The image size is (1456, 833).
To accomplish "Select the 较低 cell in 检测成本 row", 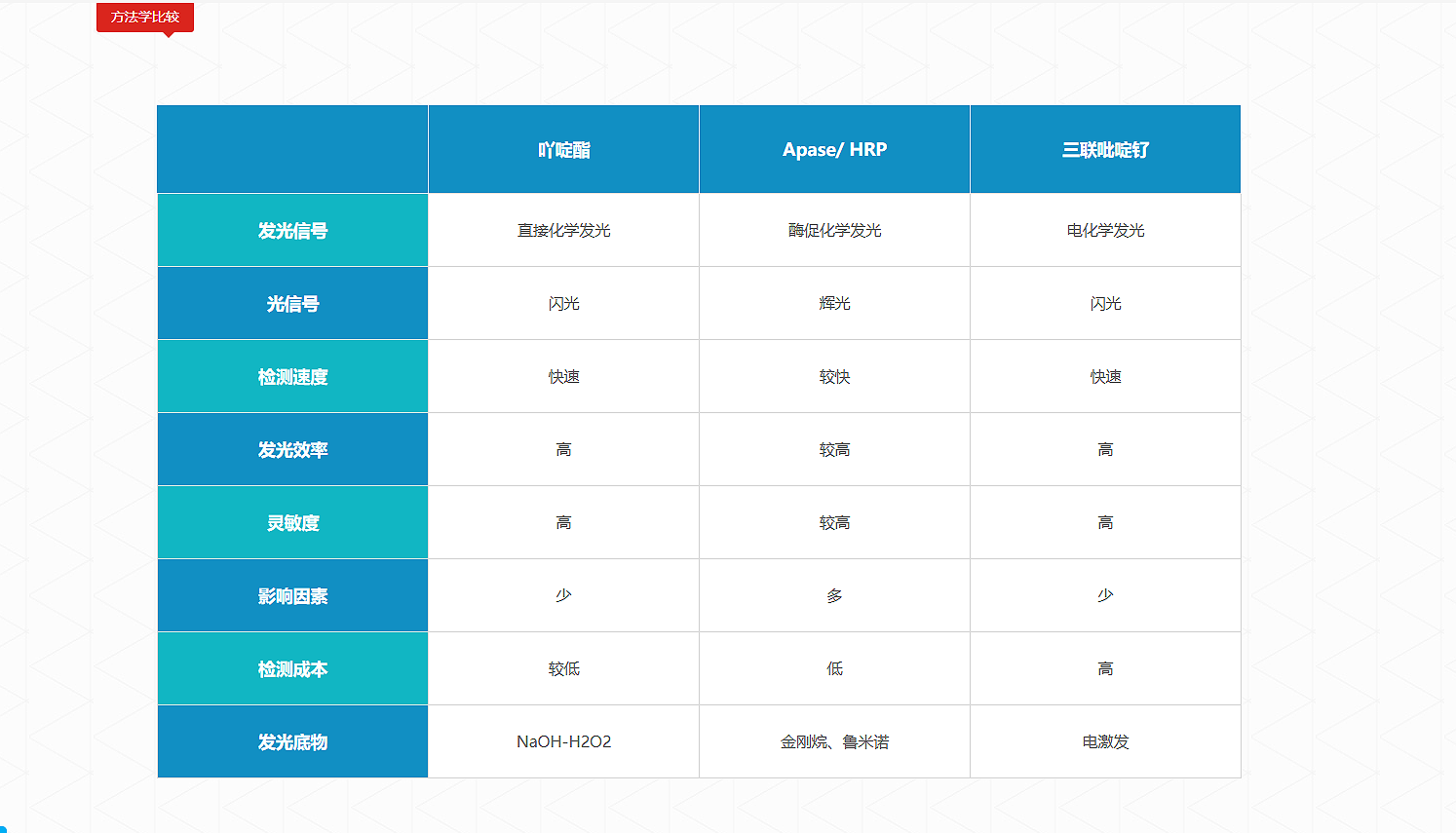I will [x=563, y=669].
